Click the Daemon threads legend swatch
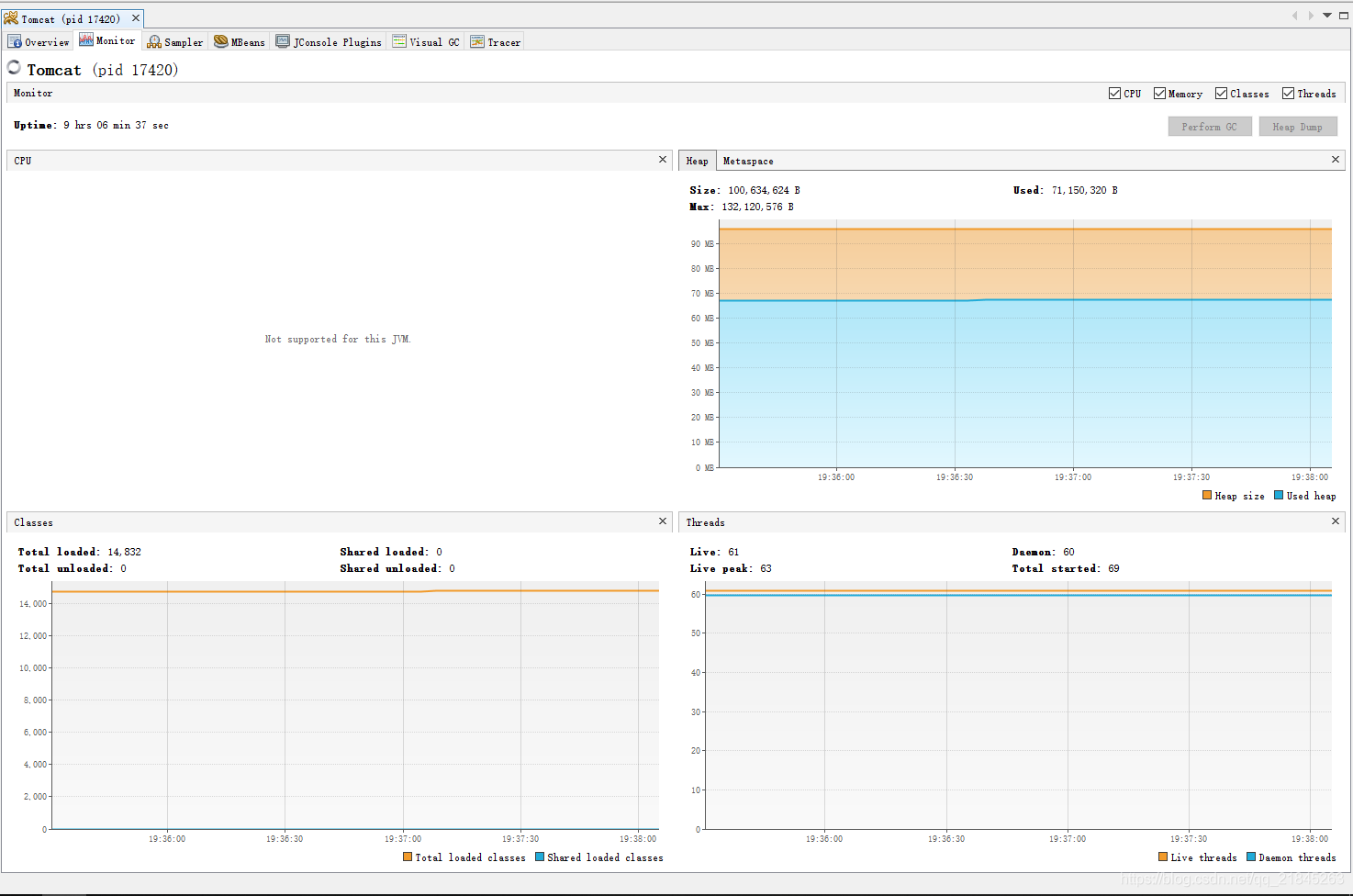 click(x=1251, y=857)
